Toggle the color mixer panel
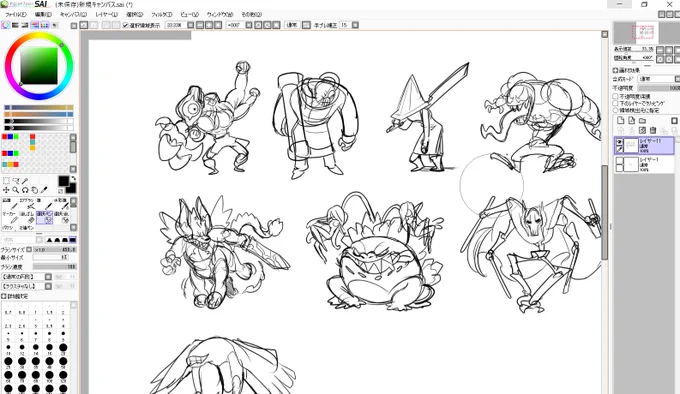680x394 pixels. [x=35, y=25]
